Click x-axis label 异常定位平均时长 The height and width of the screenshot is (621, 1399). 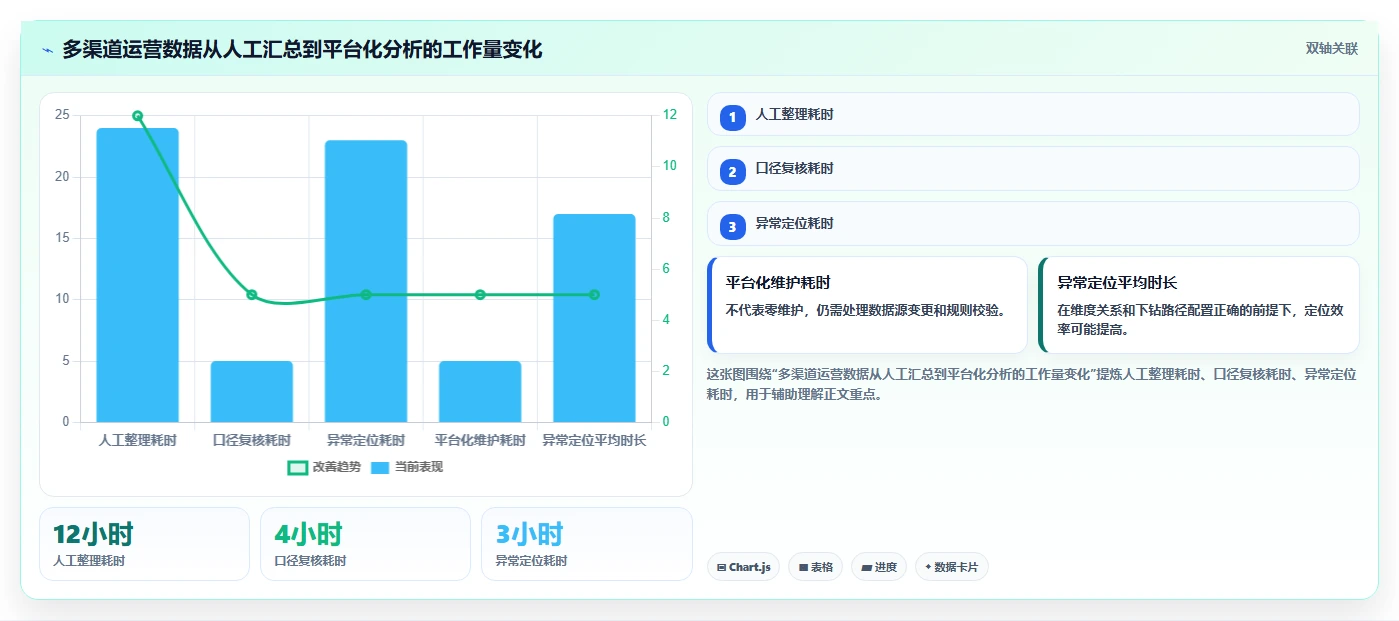point(594,440)
